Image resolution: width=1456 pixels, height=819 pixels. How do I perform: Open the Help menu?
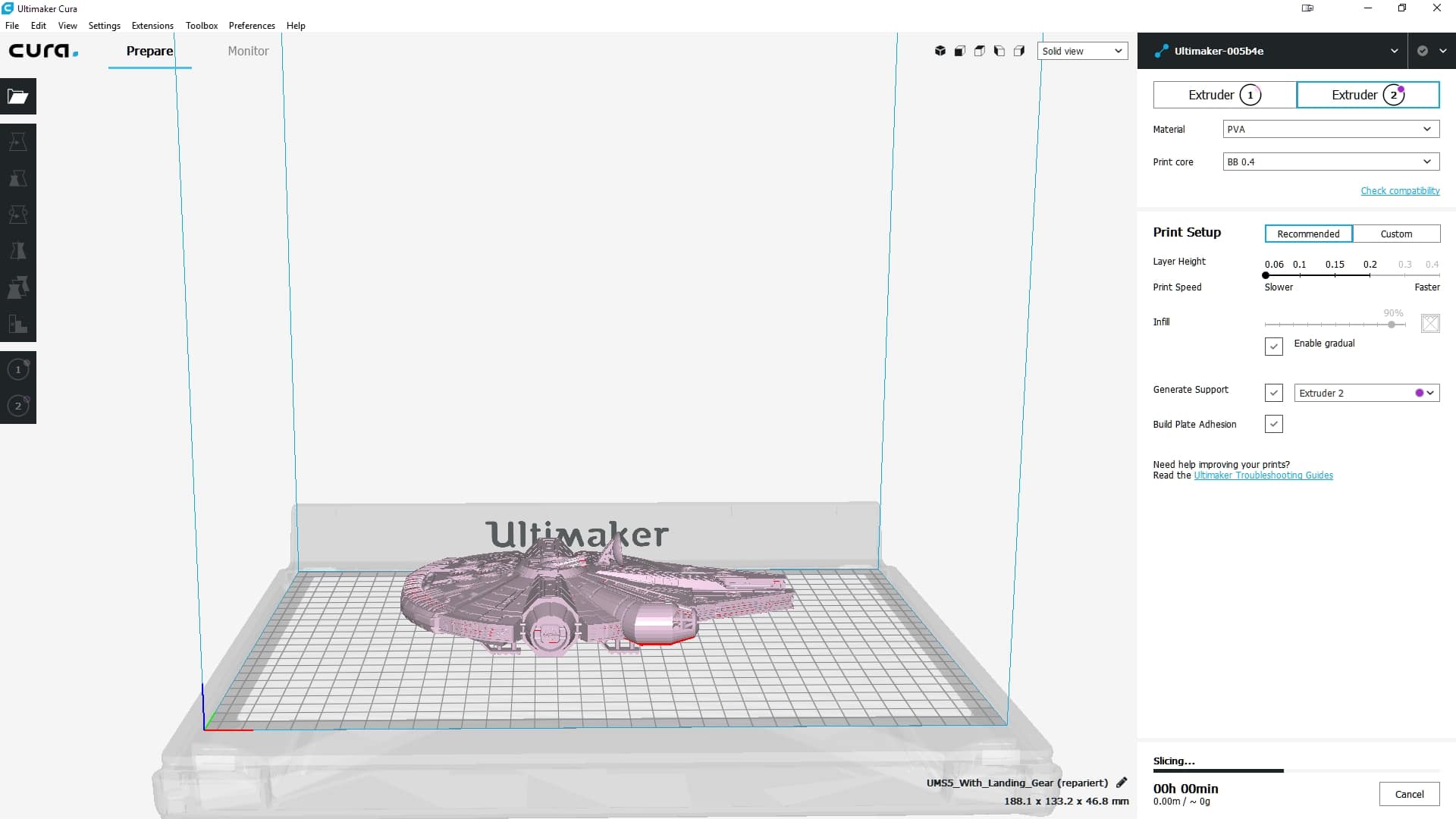tap(296, 25)
